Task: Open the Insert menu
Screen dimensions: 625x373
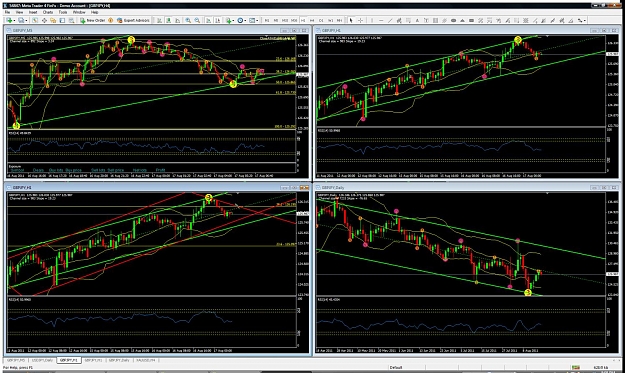Action: [33, 12]
